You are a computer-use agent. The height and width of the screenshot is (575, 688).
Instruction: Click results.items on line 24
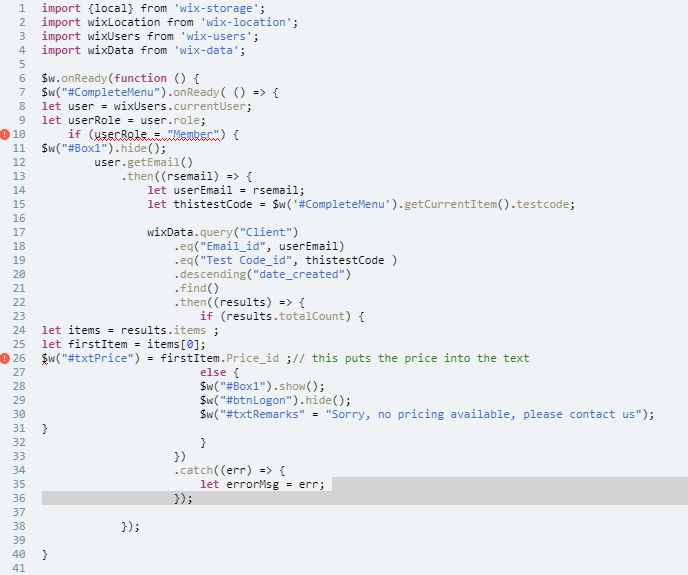pyautogui.click(x=163, y=331)
